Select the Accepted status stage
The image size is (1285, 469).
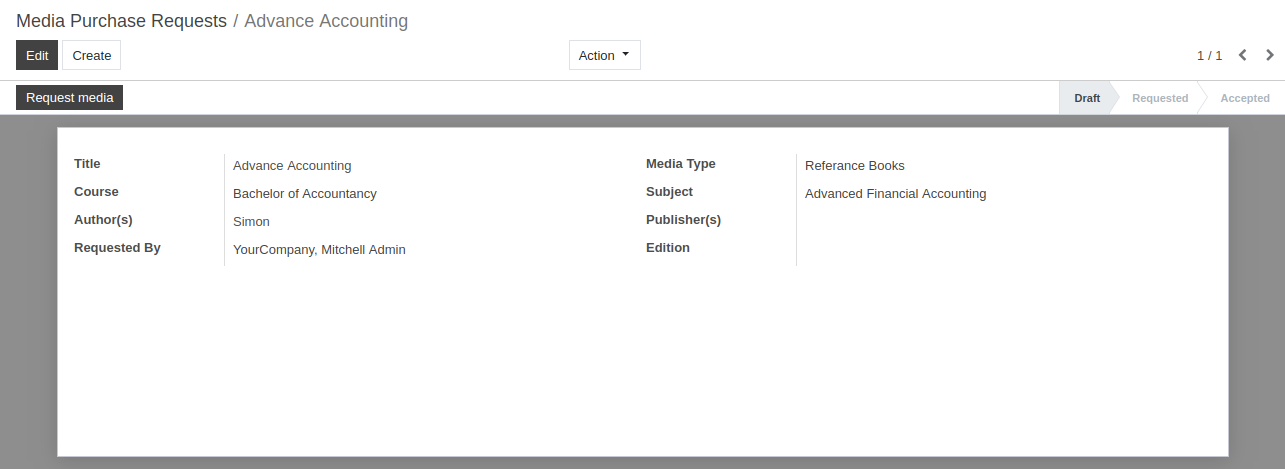click(1244, 98)
